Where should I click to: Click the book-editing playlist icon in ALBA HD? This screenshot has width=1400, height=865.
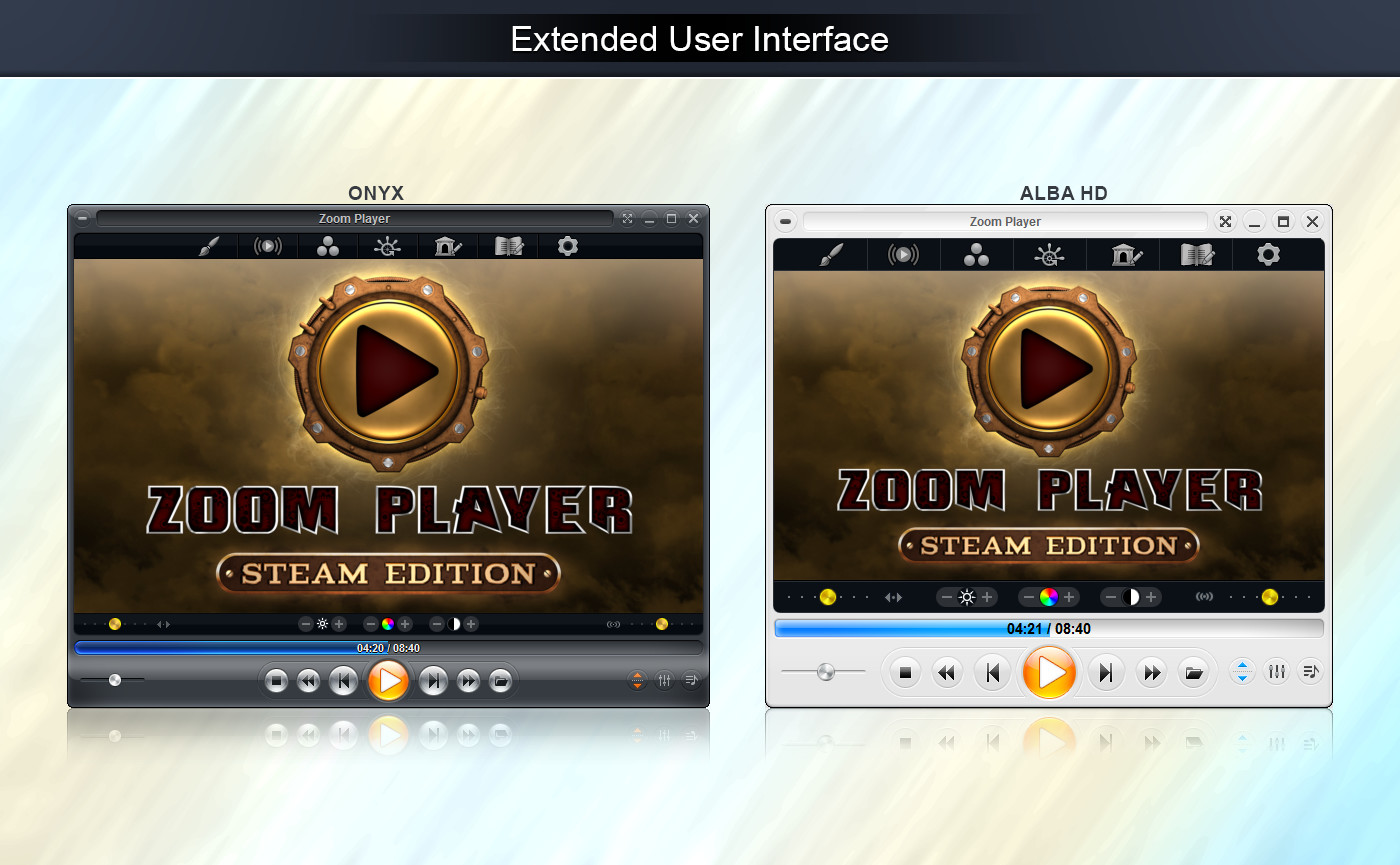(x=1196, y=254)
